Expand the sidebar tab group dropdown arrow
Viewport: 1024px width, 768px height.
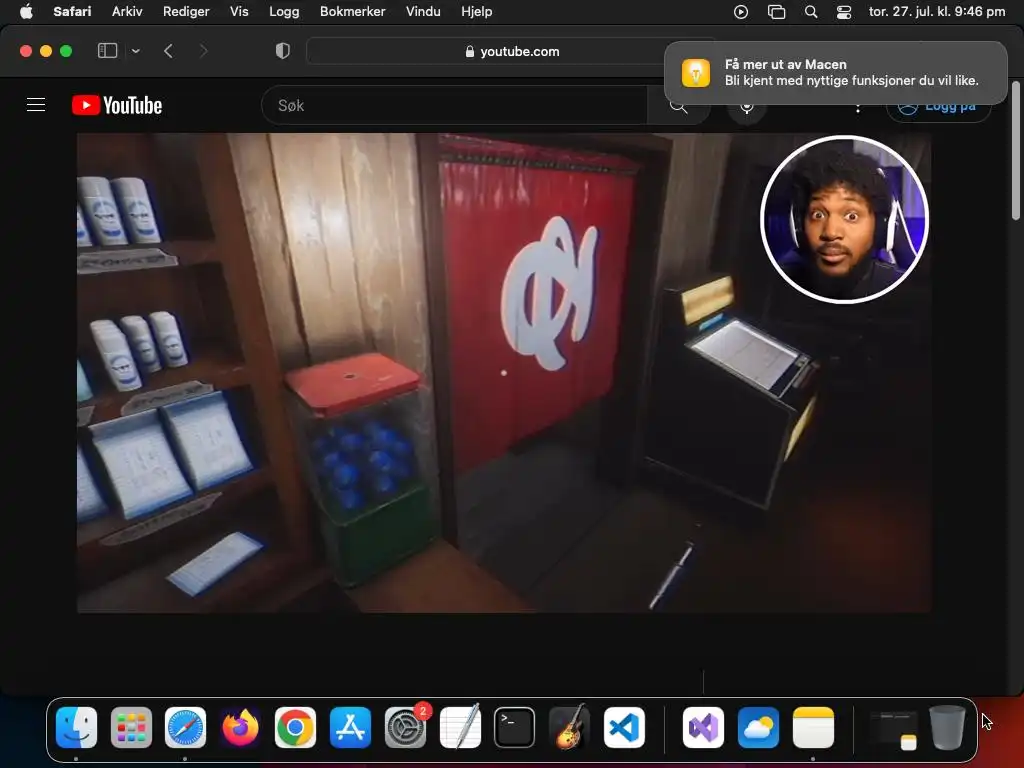(x=135, y=51)
